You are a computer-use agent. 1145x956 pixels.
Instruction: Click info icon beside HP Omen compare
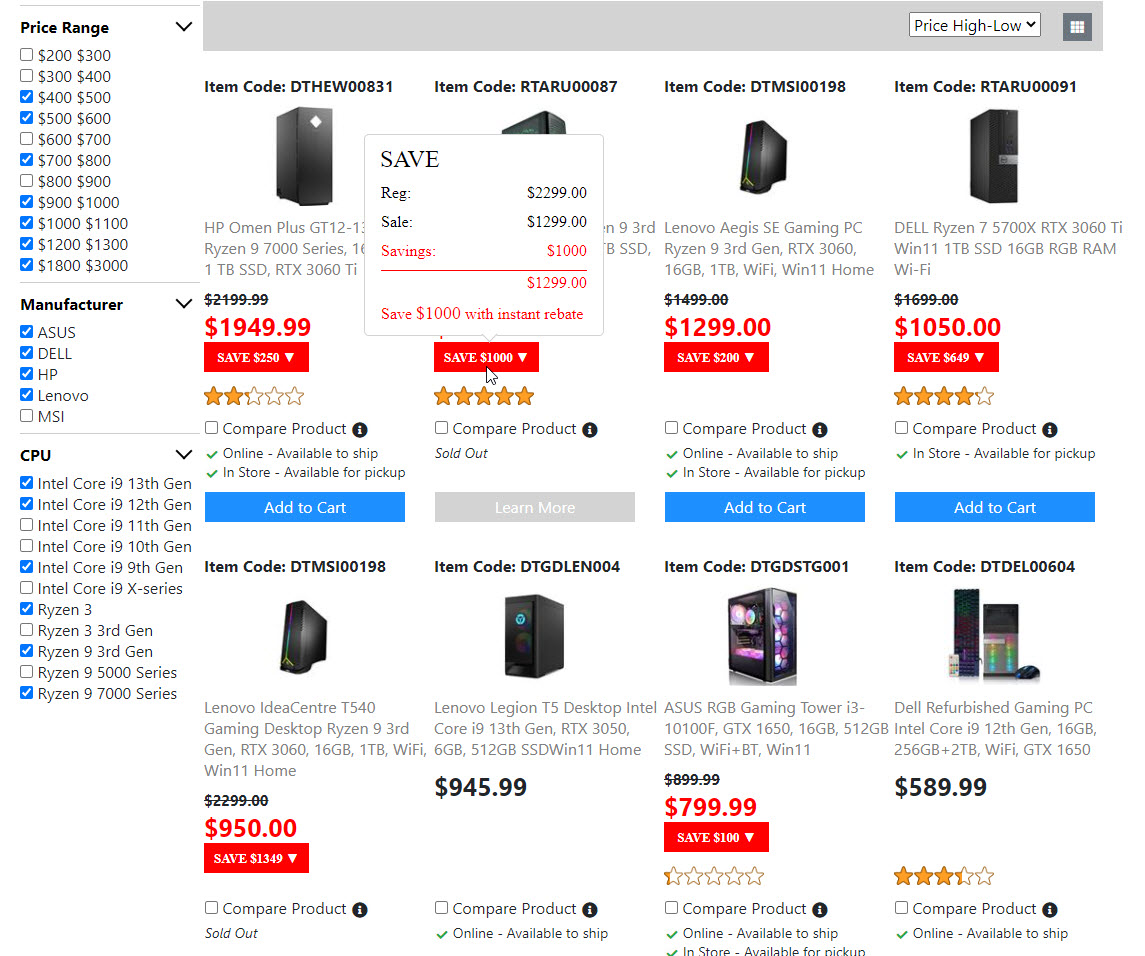pyautogui.click(x=360, y=430)
